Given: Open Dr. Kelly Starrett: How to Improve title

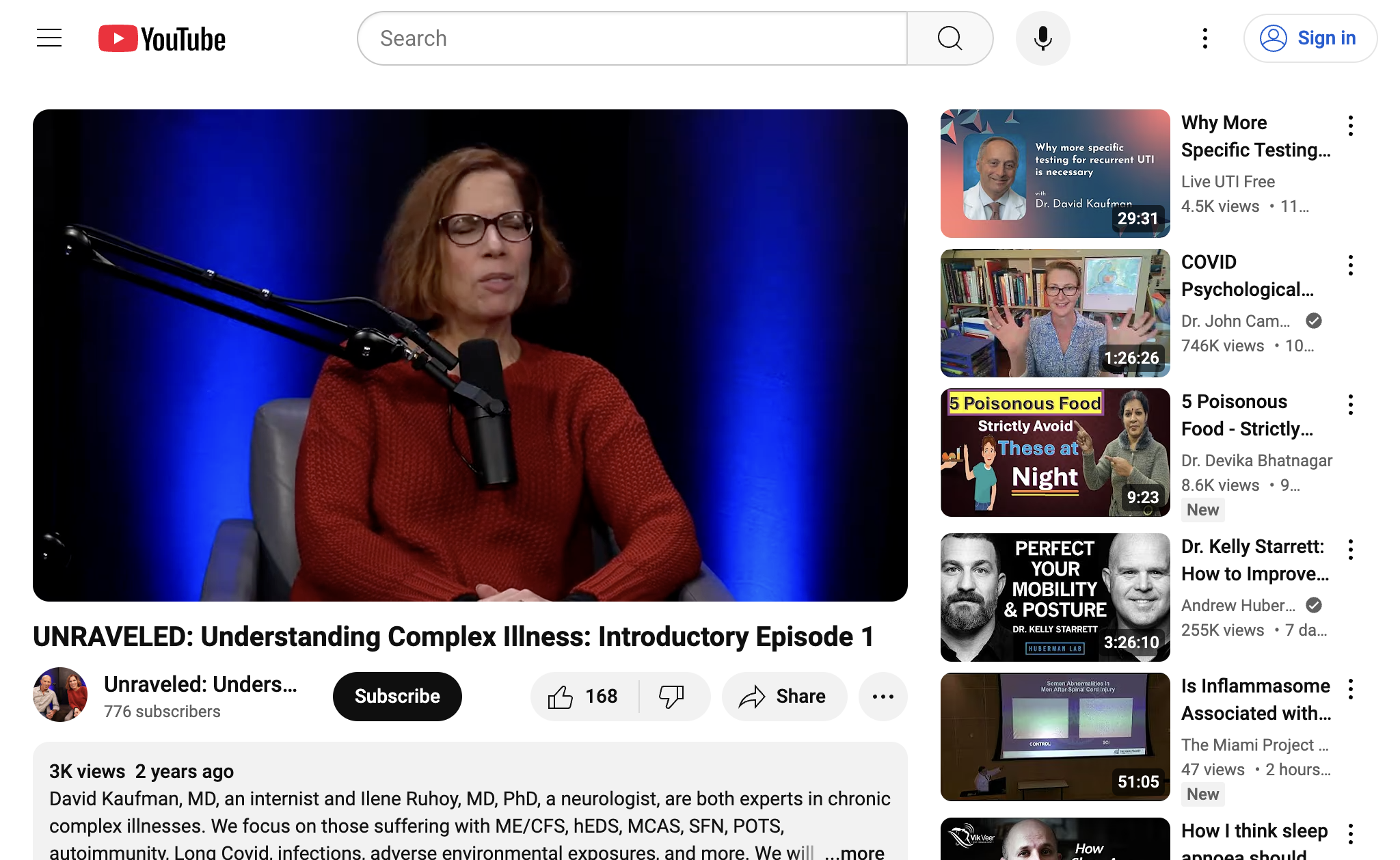Looking at the screenshot, I should [1255, 560].
